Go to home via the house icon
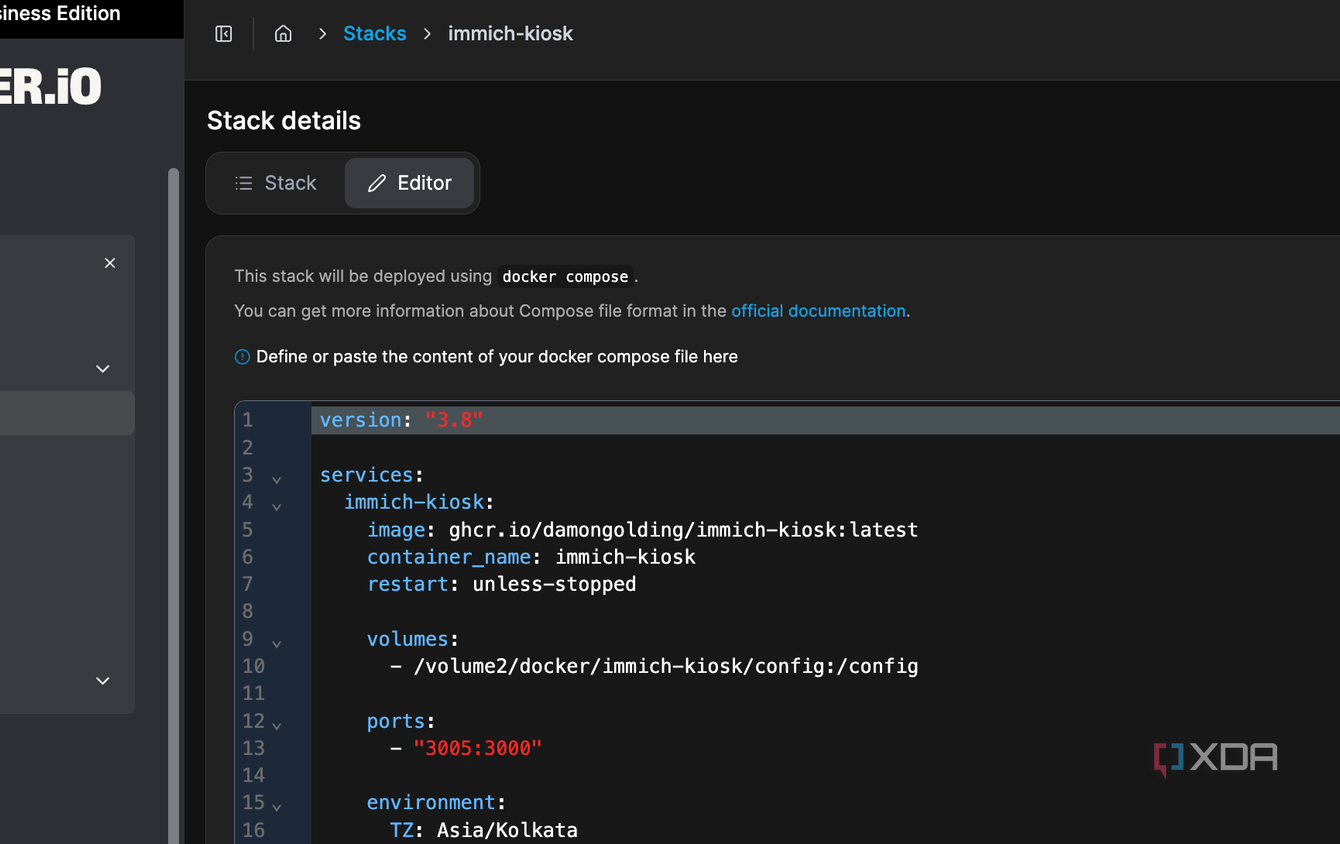 (x=283, y=34)
